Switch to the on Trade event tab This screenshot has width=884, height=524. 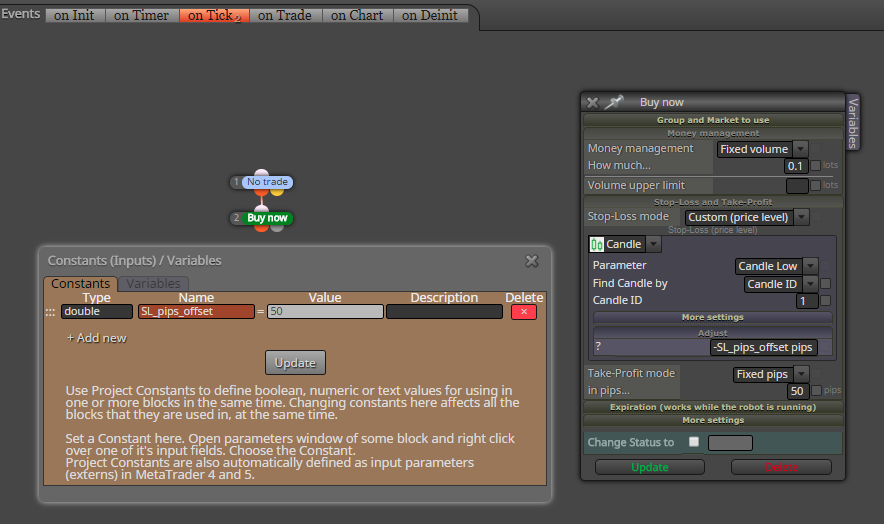(x=285, y=16)
